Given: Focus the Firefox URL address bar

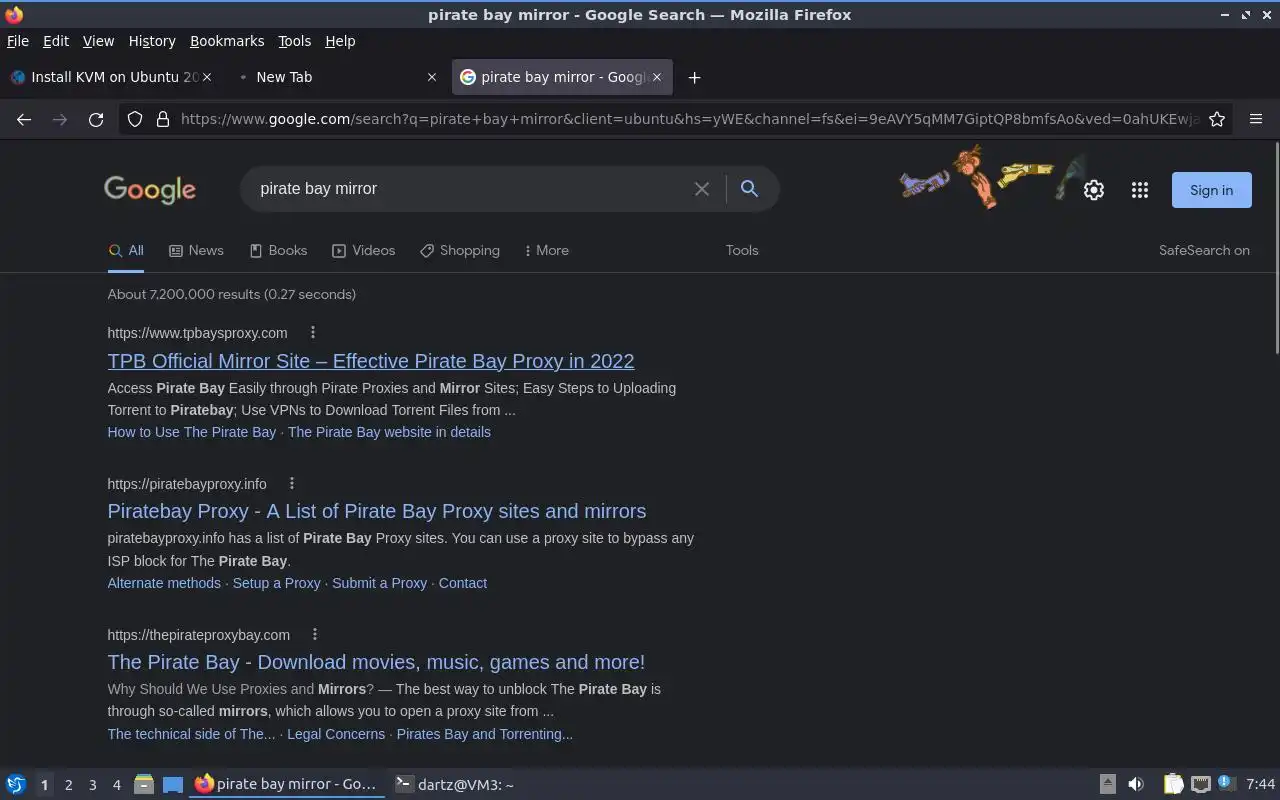Looking at the screenshot, I should [x=690, y=119].
